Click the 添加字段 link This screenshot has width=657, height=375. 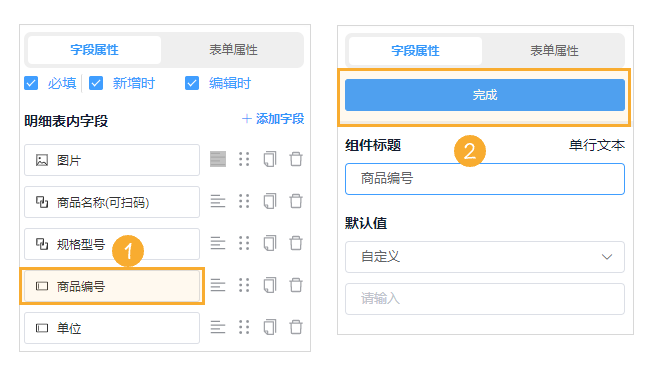point(273,119)
